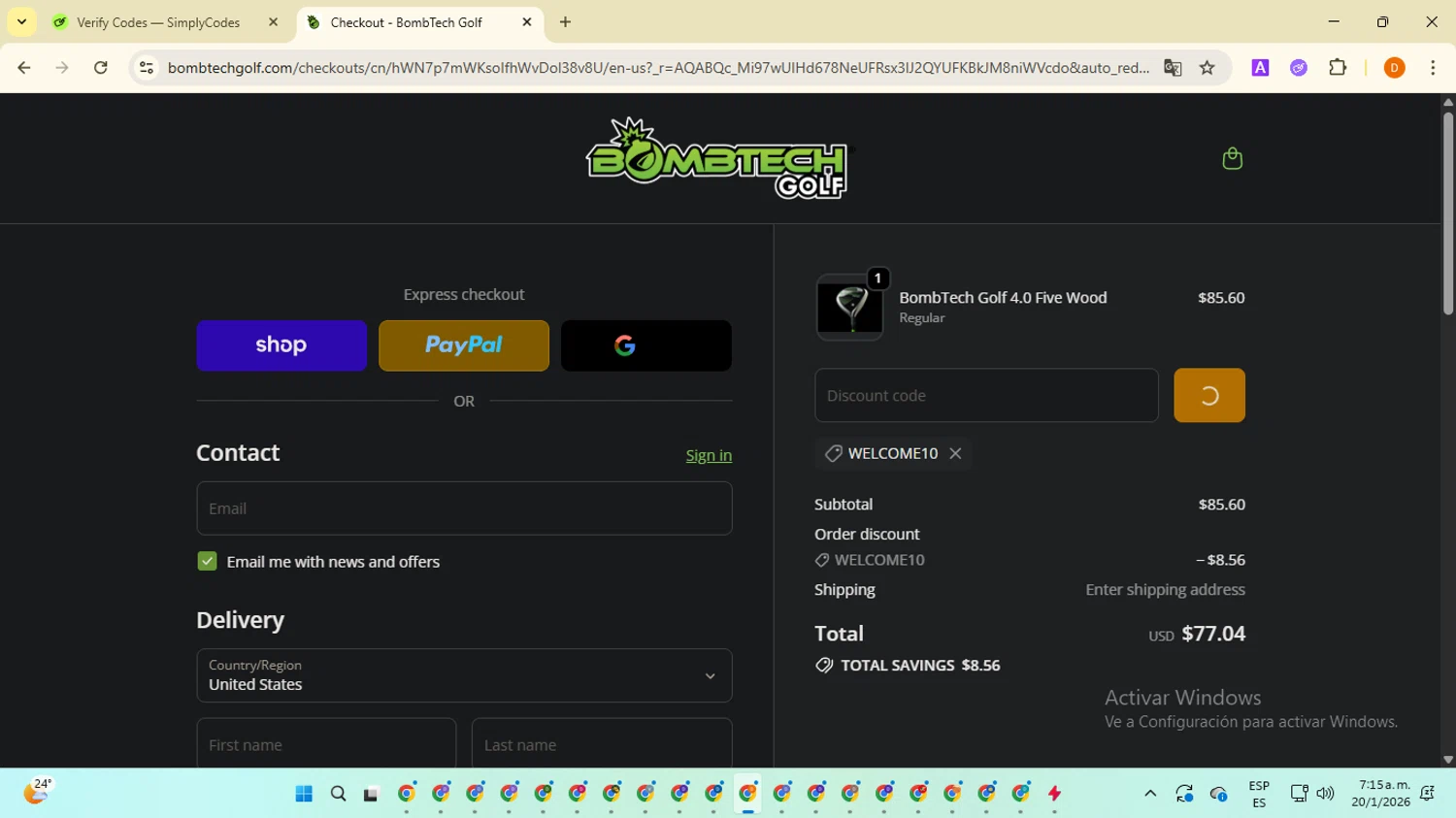1456x818 pixels.
Task: Click the BombTech Golf logo
Action: click(x=717, y=158)
